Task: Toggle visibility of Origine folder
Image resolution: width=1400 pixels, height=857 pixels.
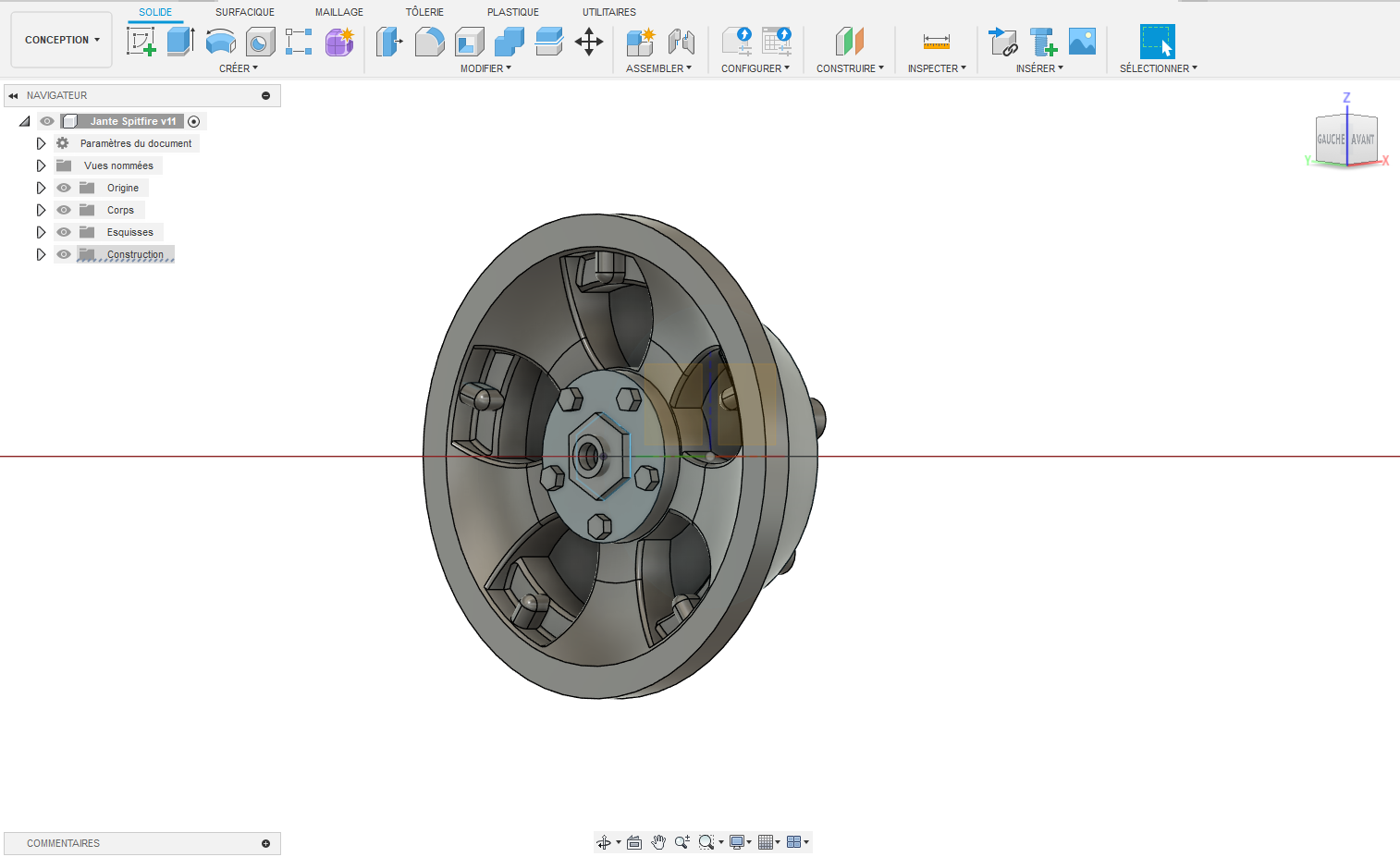Action: tap(64, 188)
